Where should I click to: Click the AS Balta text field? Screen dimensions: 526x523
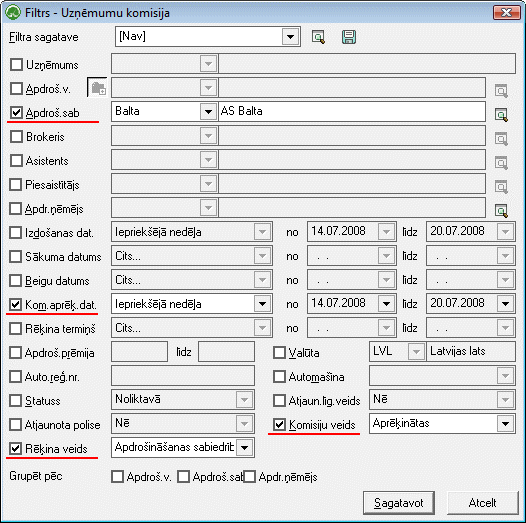(x=352, y=111)
